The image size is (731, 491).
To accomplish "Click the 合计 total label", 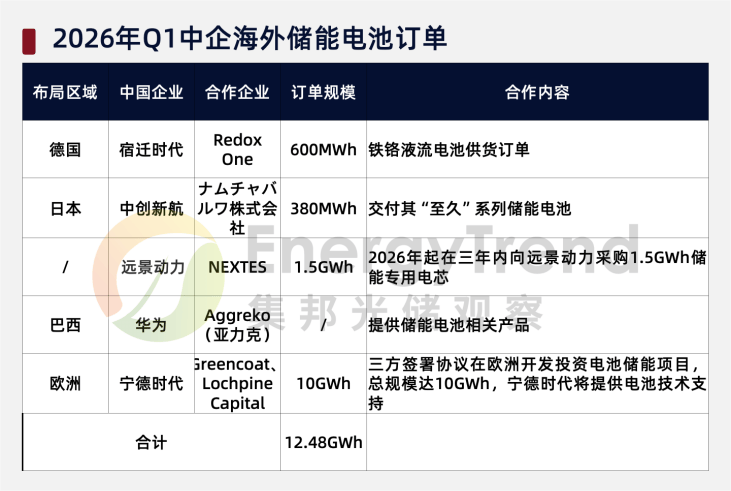I will point(152,443).
